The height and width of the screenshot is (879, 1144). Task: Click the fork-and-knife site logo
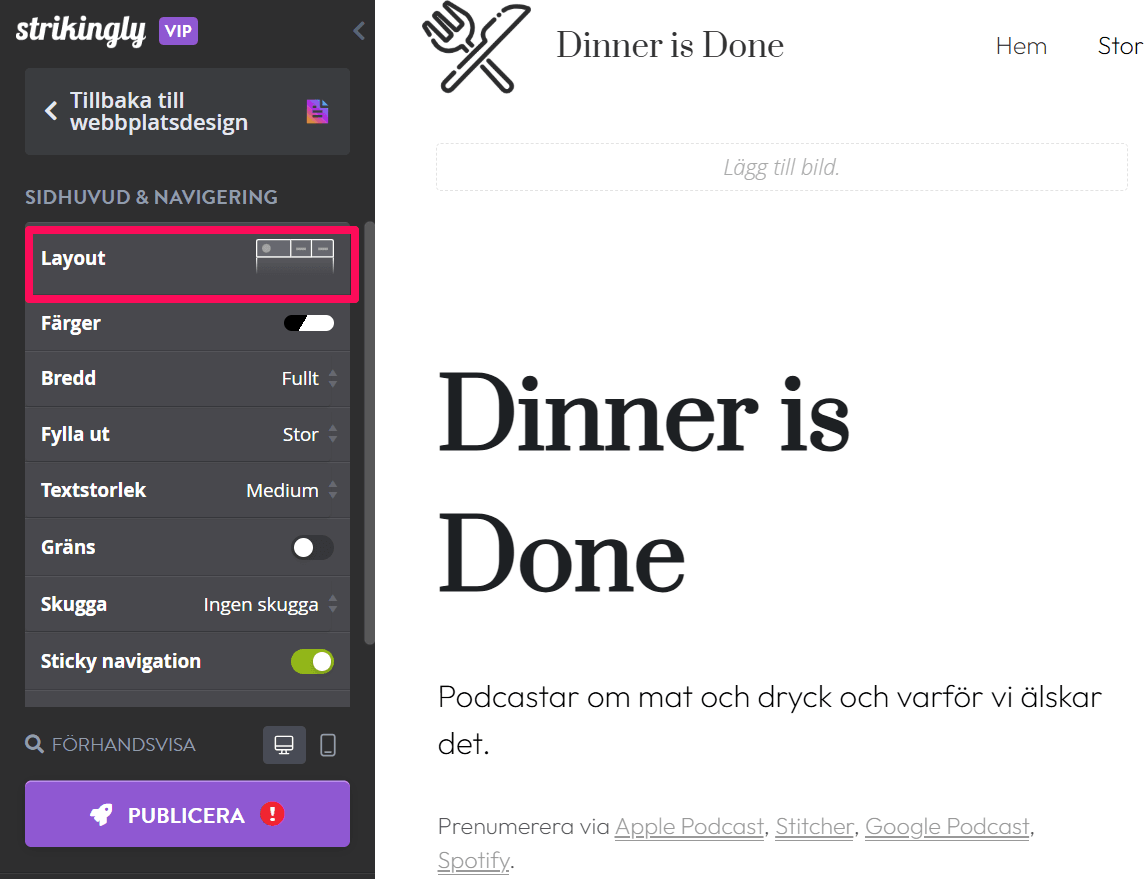tap(476, 47)
